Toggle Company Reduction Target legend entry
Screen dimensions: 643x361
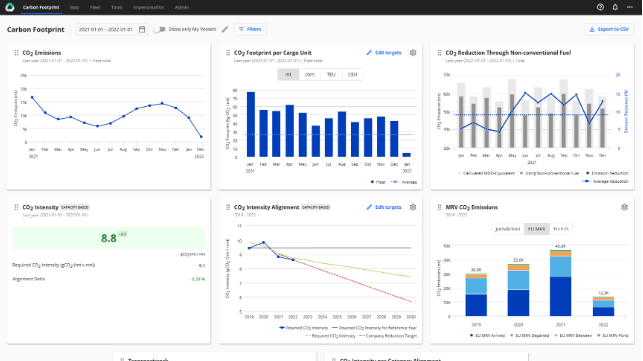tap(388, 336)
